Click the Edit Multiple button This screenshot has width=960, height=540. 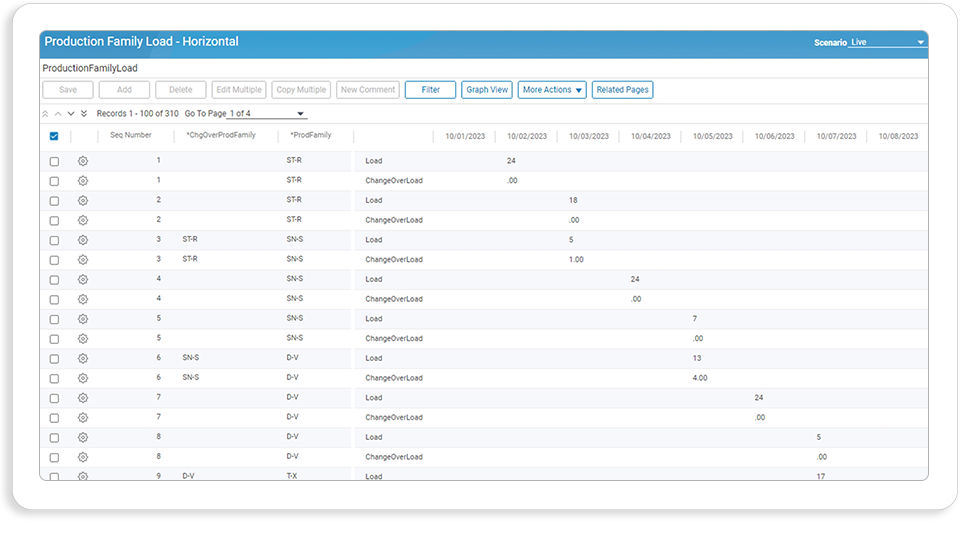[x=239, y=90]
